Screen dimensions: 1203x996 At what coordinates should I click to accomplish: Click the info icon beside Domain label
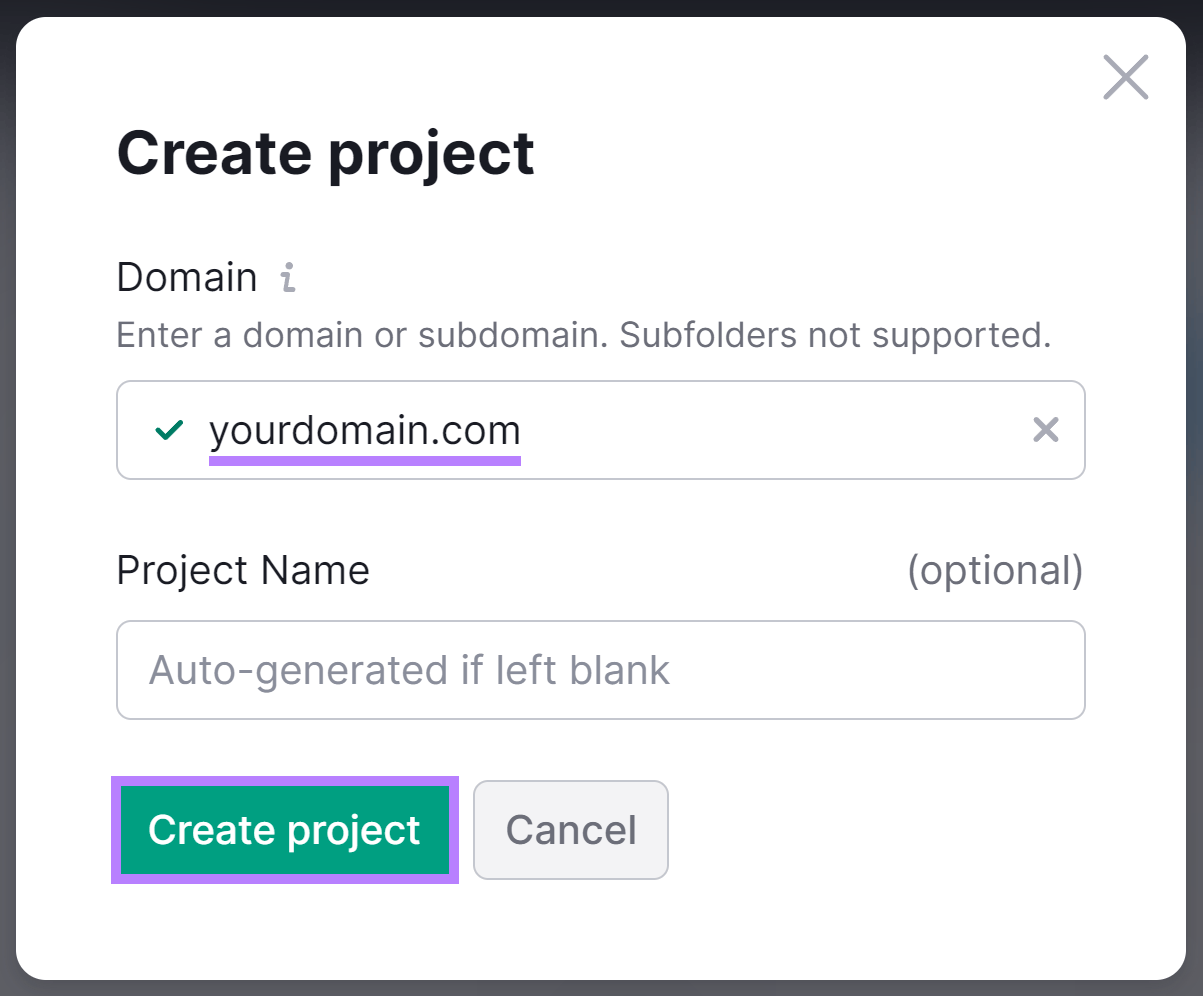pos(287,277)
